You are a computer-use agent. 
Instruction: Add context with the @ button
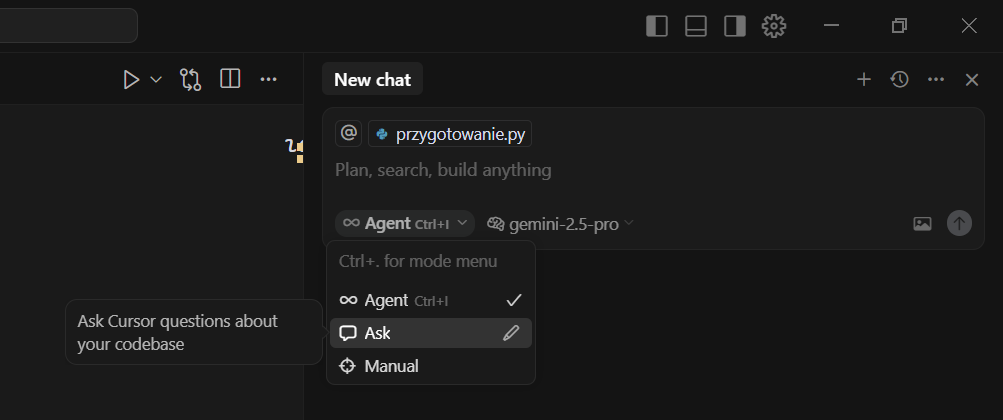pos(349,134)
